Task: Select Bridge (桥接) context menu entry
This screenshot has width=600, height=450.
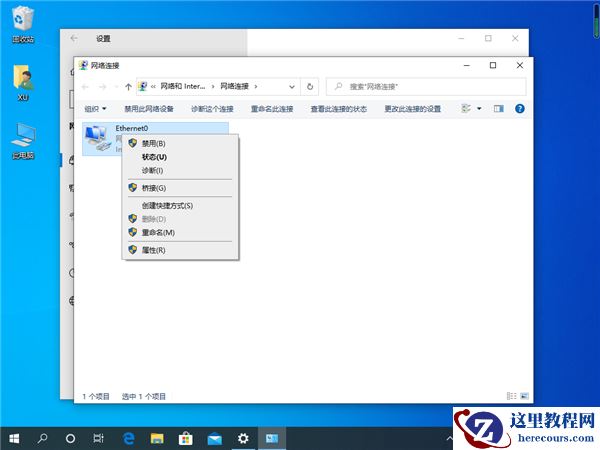Action: 180,188
